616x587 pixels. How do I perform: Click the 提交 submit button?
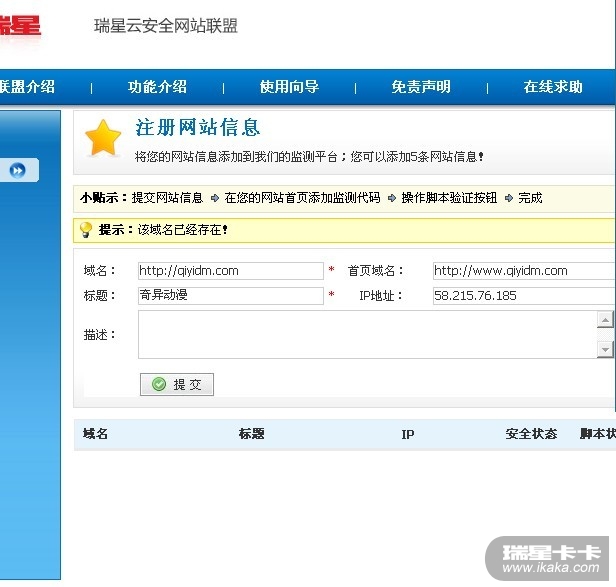[177, 384]
